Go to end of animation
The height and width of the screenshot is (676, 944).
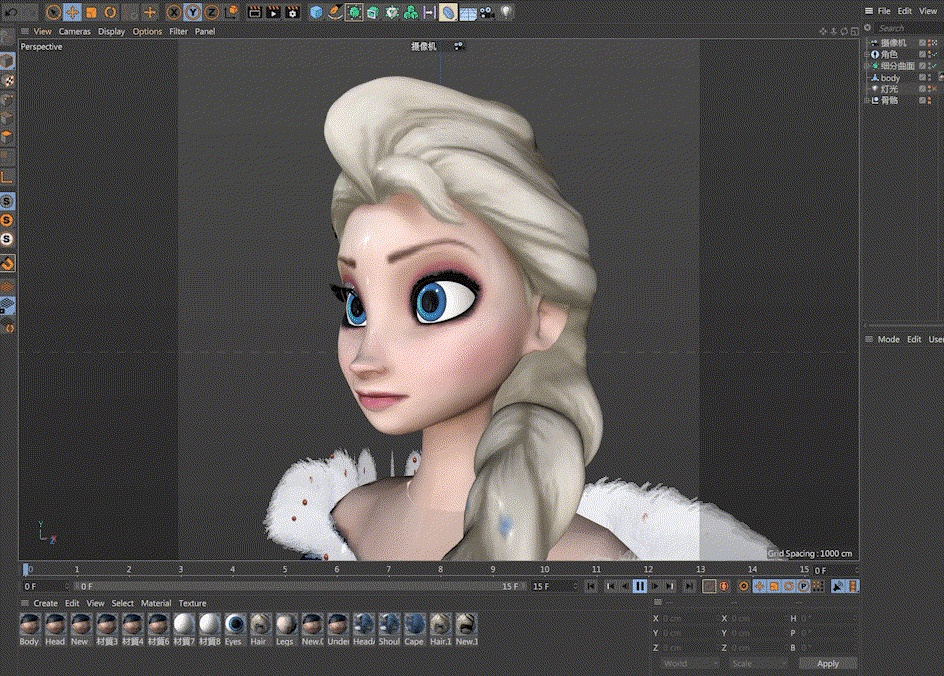689,586
